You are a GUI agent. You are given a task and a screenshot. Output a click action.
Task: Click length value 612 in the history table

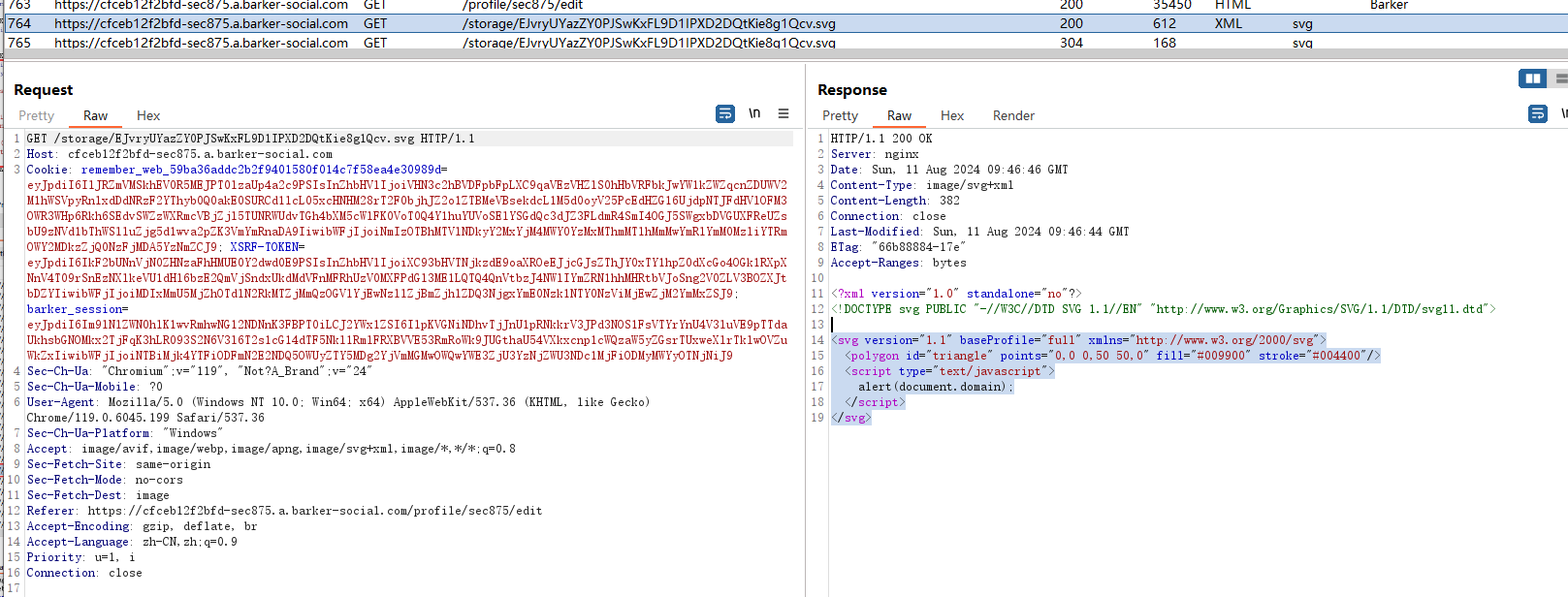pos(1165,23)
